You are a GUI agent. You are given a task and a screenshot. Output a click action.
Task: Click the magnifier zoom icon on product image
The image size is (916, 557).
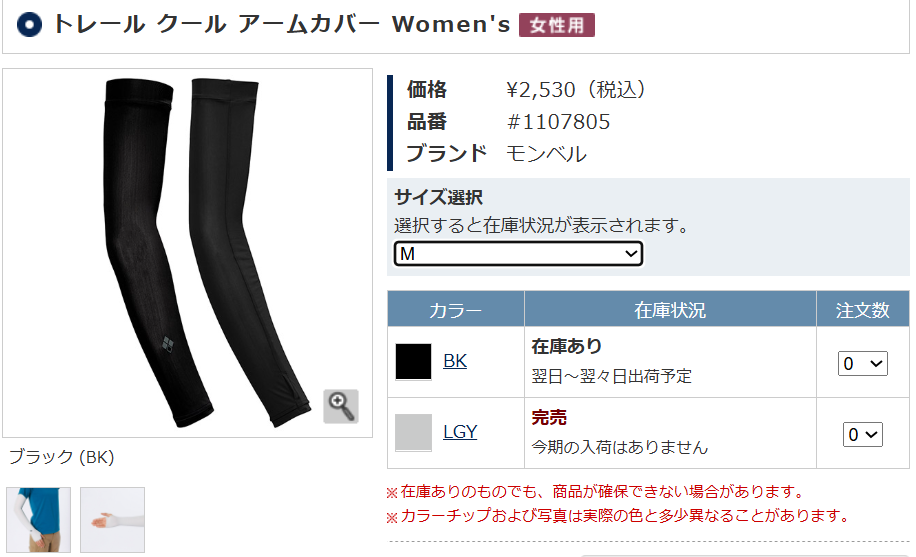tap(341, 406)
